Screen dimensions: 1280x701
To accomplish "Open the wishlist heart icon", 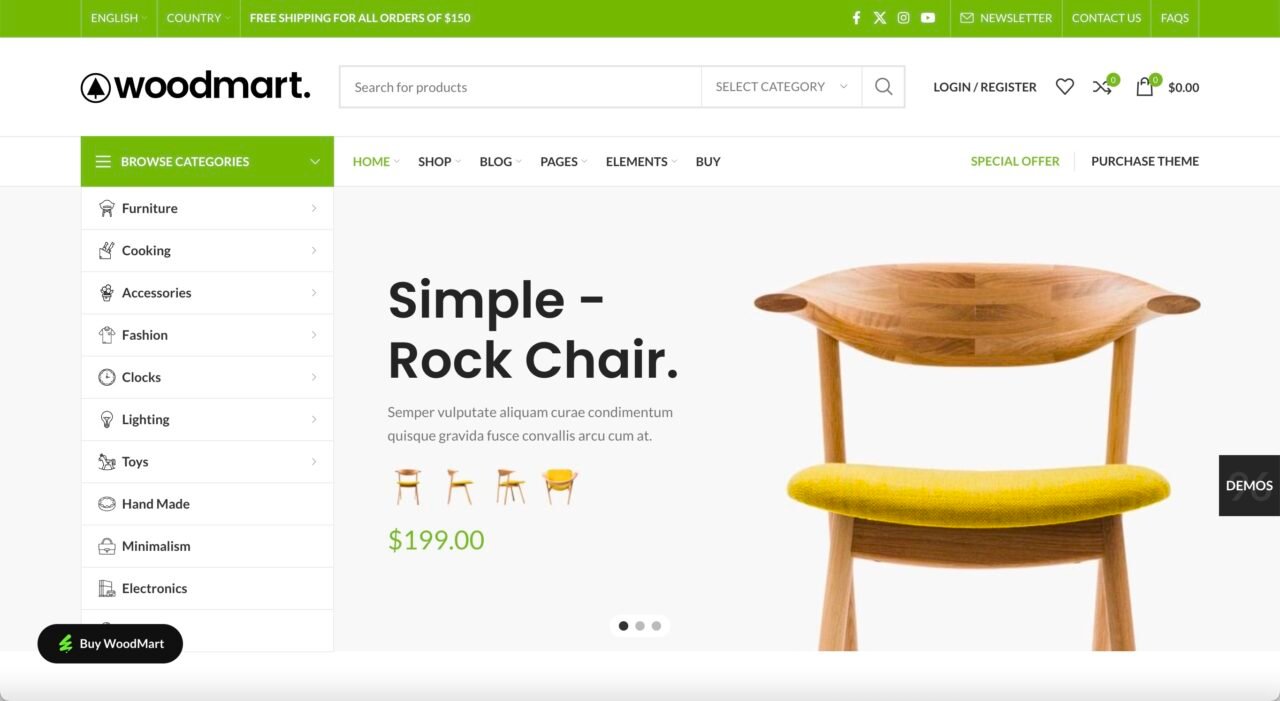I will [x=1065, y=87].
